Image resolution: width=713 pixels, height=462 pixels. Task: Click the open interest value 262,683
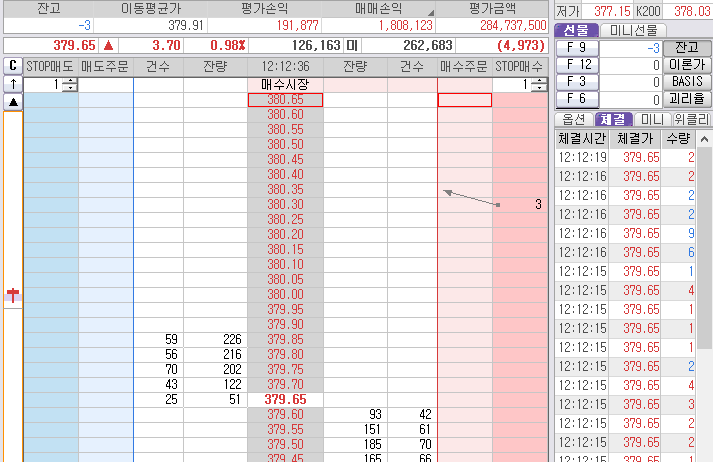pos(427,45)
